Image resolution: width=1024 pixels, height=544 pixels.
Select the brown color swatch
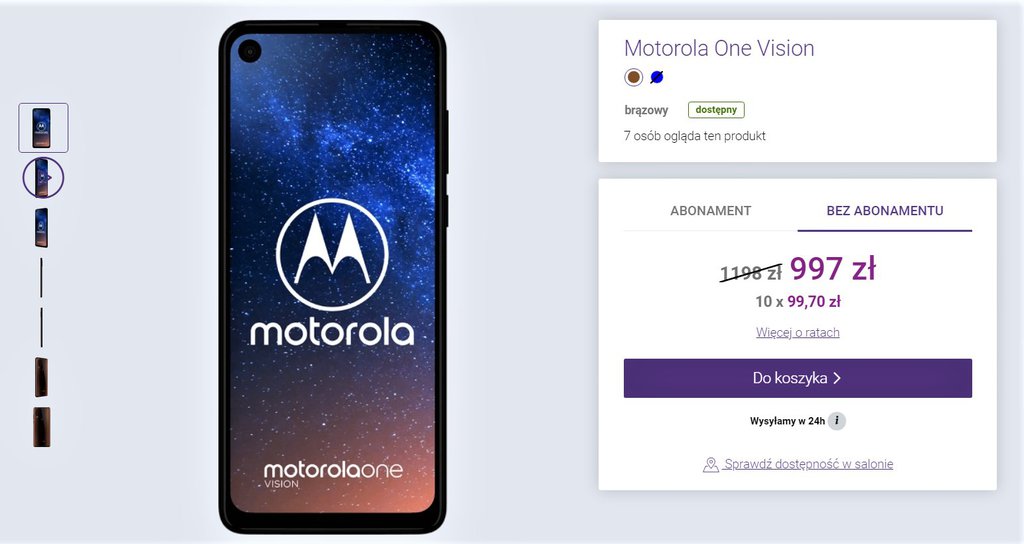633,77
